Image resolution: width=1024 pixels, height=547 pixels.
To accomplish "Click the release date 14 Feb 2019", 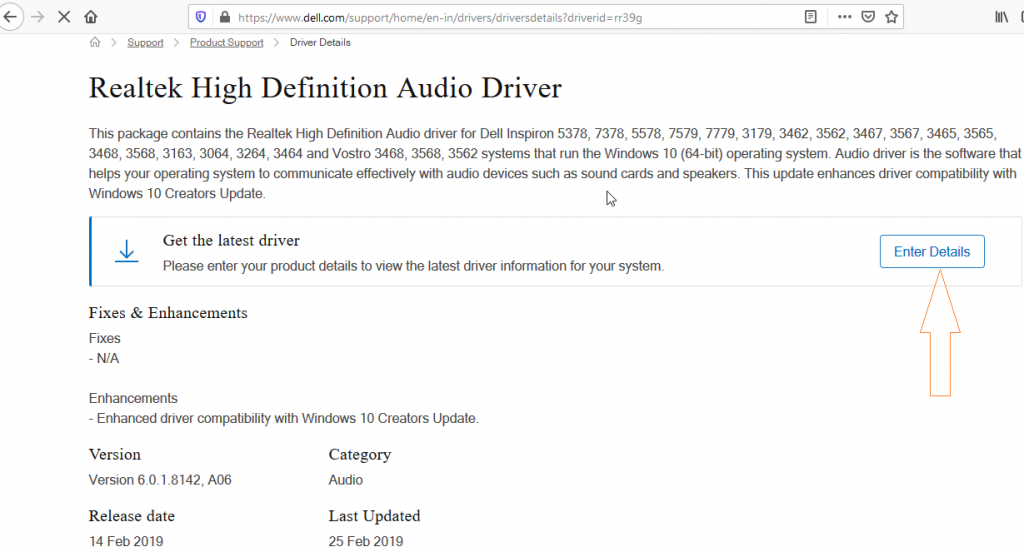I will tap(126, 540).
